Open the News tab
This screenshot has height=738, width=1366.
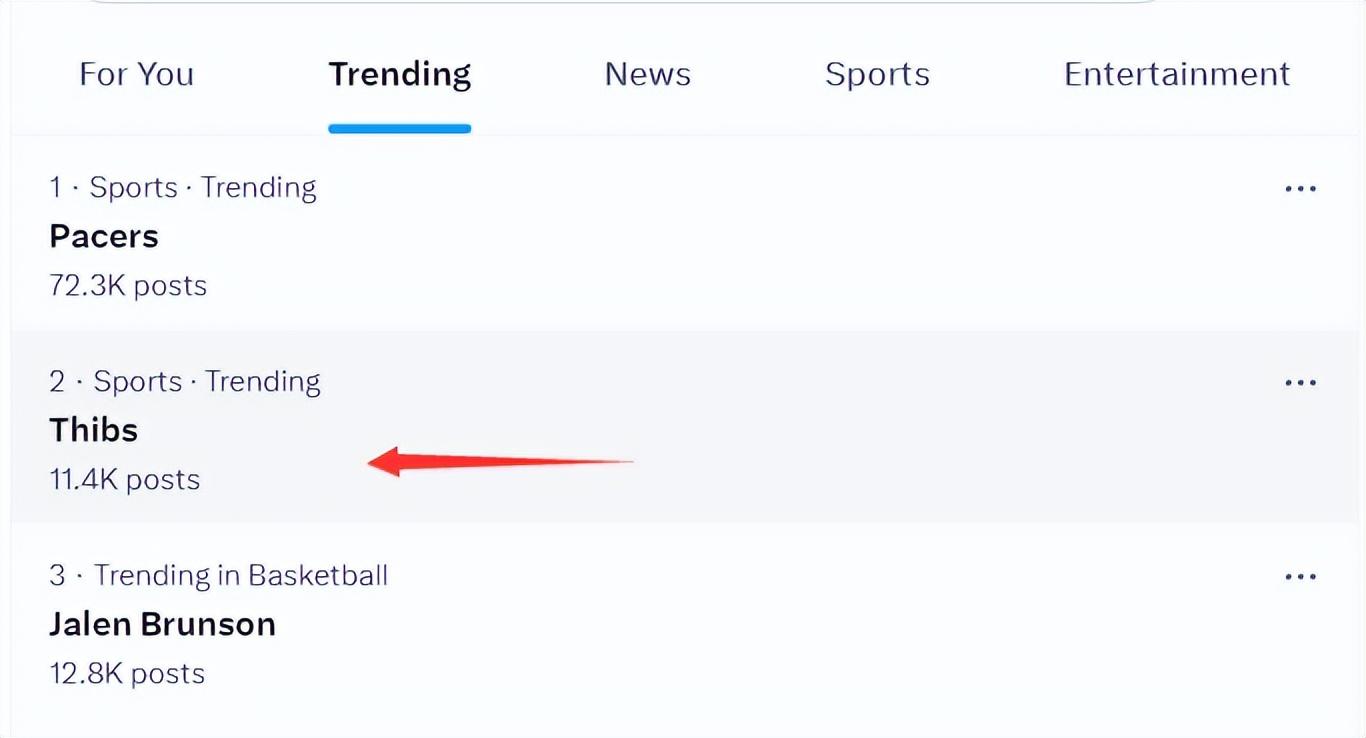click(647, 74)
